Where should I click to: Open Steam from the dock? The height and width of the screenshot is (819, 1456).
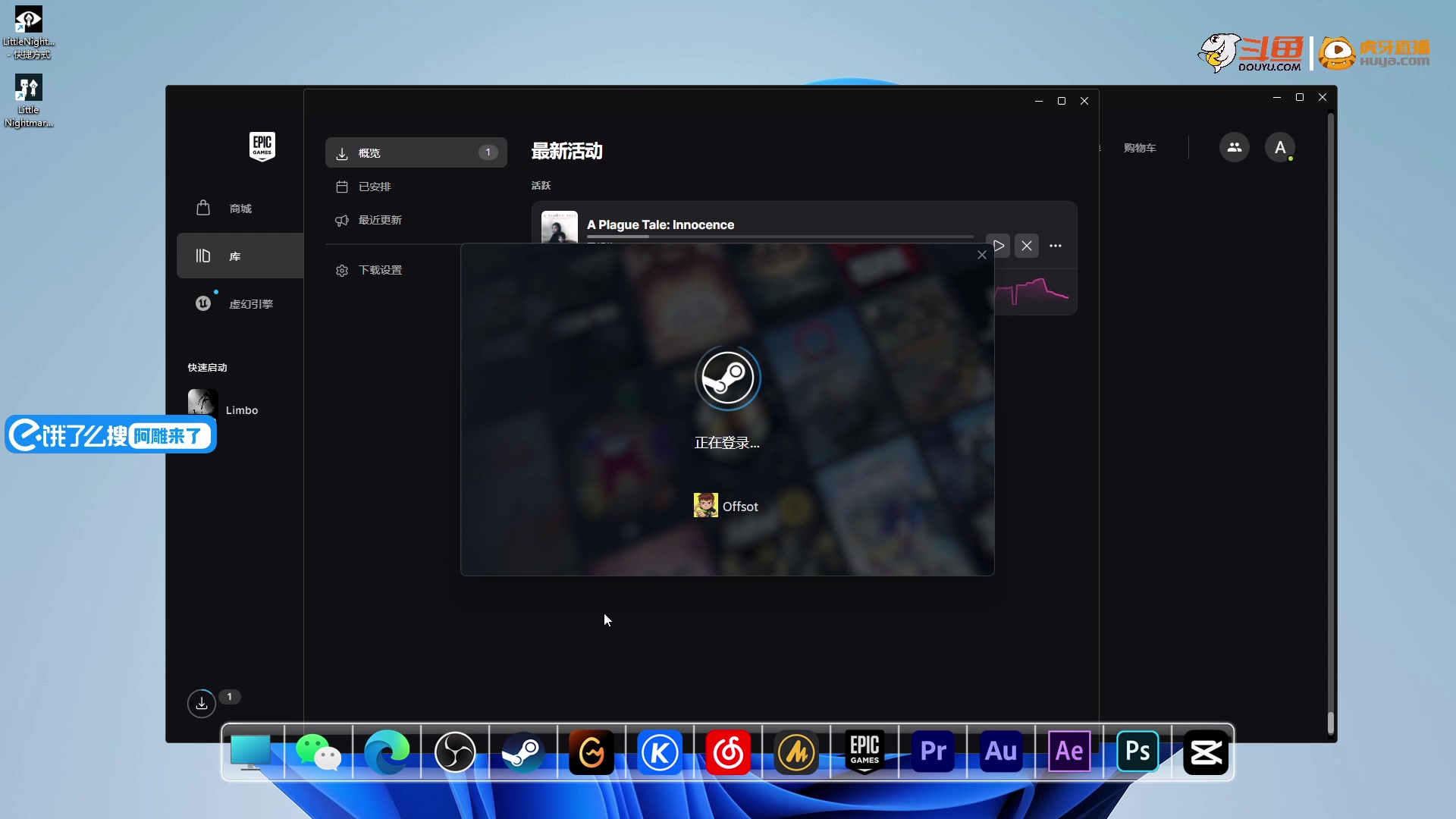523,752
